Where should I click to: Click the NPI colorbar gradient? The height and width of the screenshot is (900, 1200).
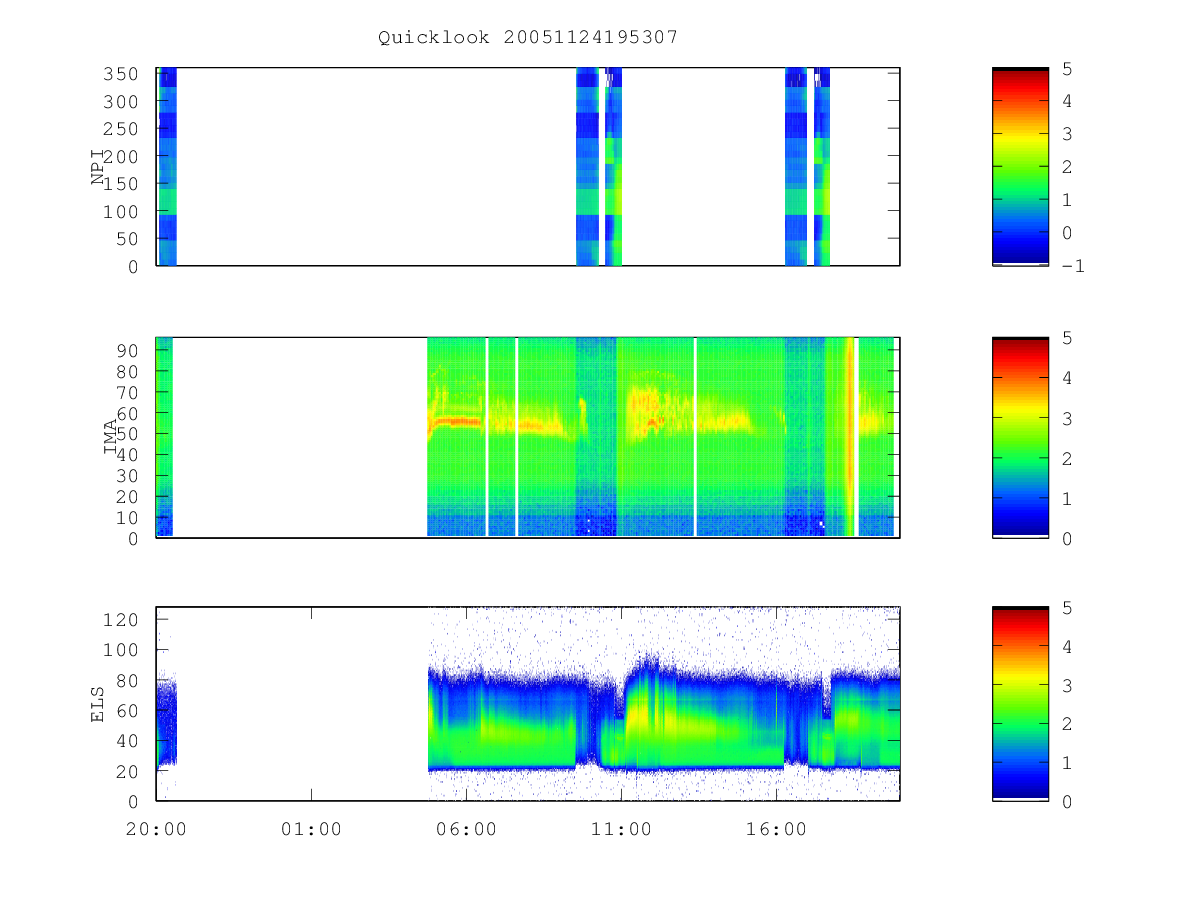tap(1020, 166)
